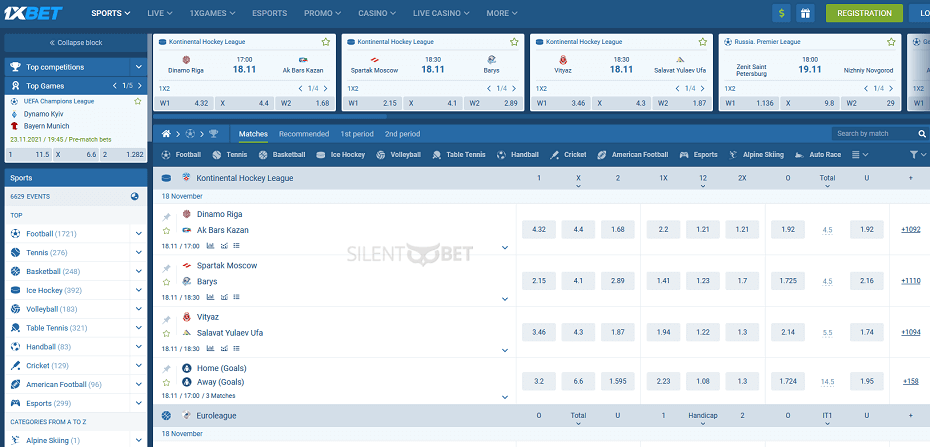This screenshot has height=447, width=930.
Task: Switch to the 1st period tab
Action: pyautogui.click(x=357, y=134)
